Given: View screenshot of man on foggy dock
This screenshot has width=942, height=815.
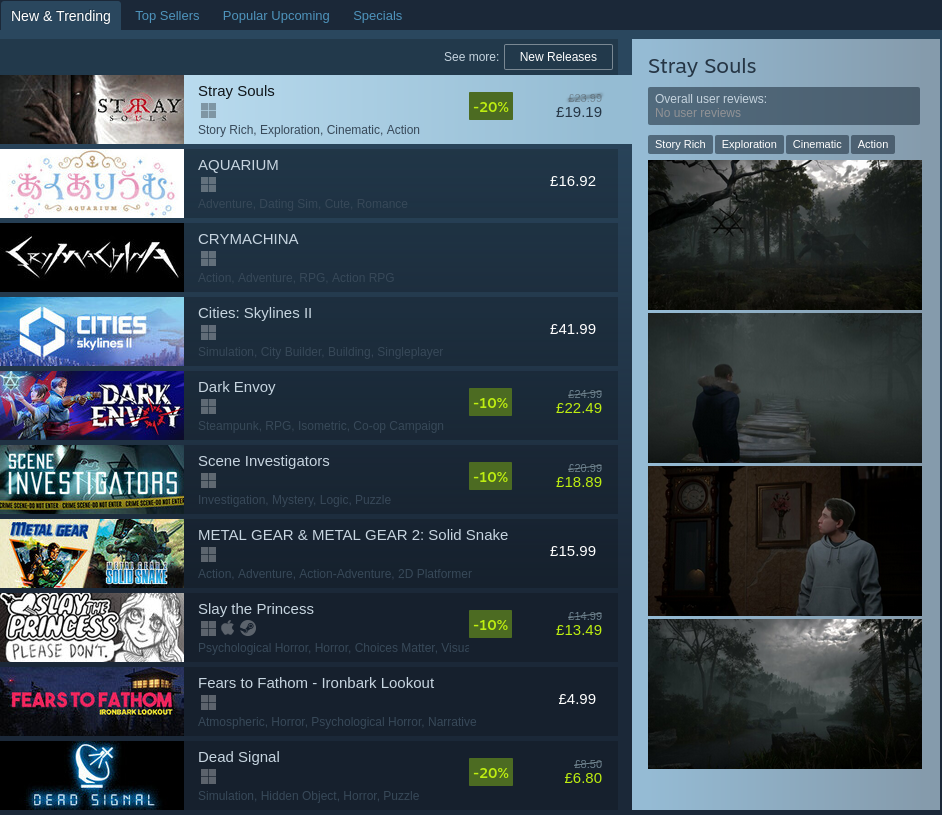Looking at the screenshot, I should [x=785, y=388].
